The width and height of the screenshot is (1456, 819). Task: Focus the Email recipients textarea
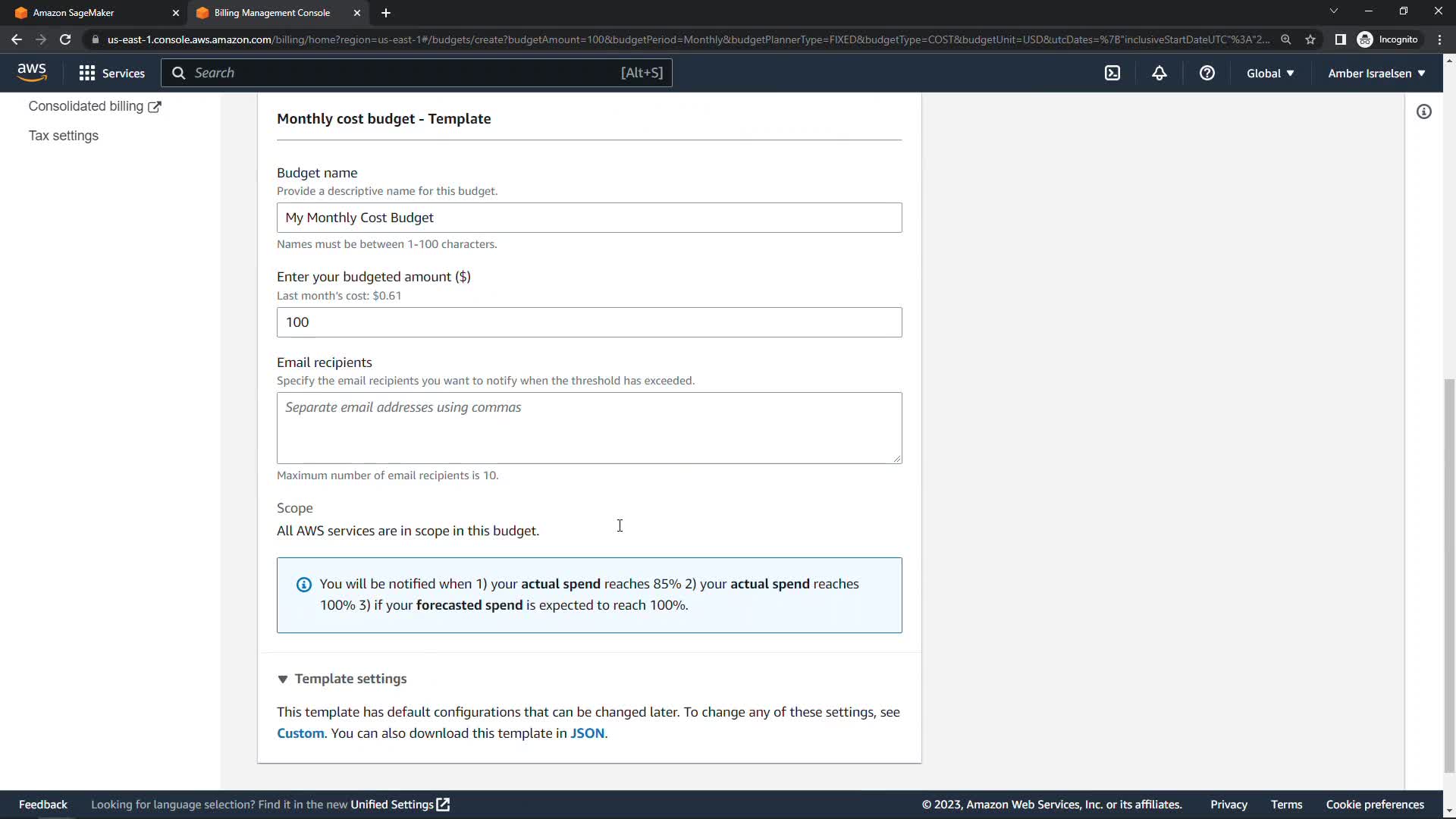tap(589, 428)
